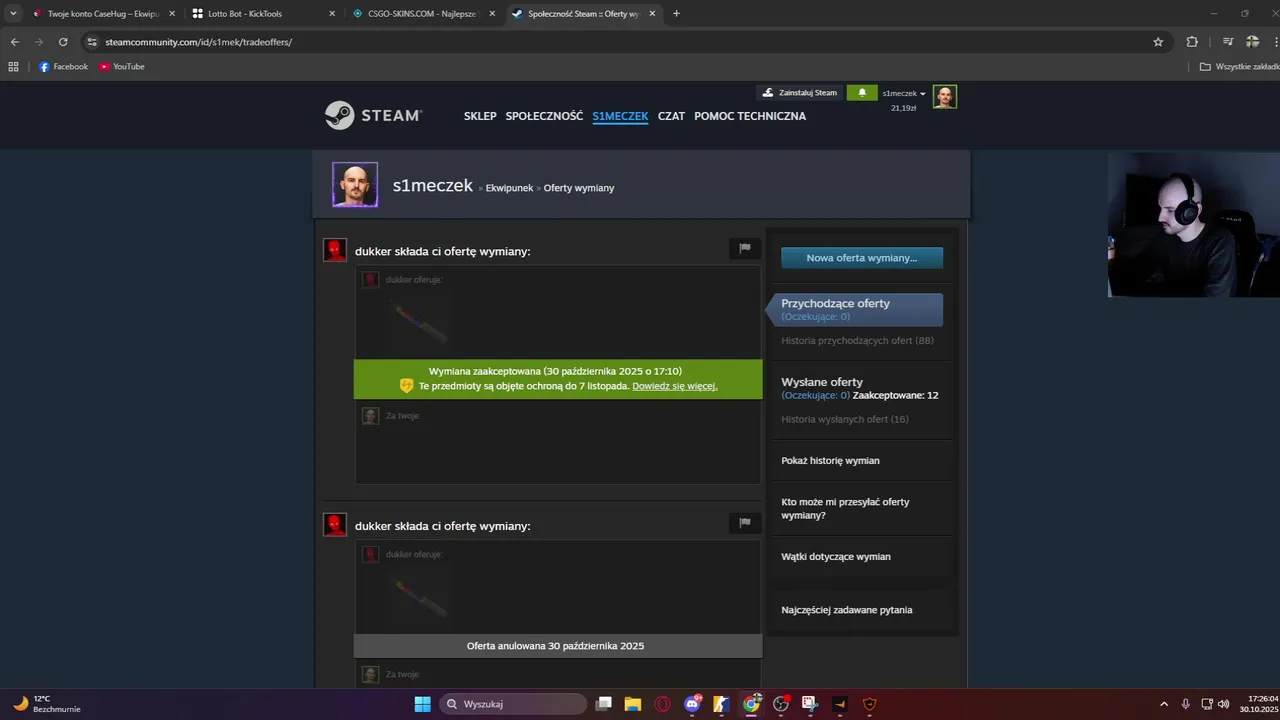Click the weather widget 12°C Bezchmurnie
This screenshot has height=720, width=1280.
(46, 704)
